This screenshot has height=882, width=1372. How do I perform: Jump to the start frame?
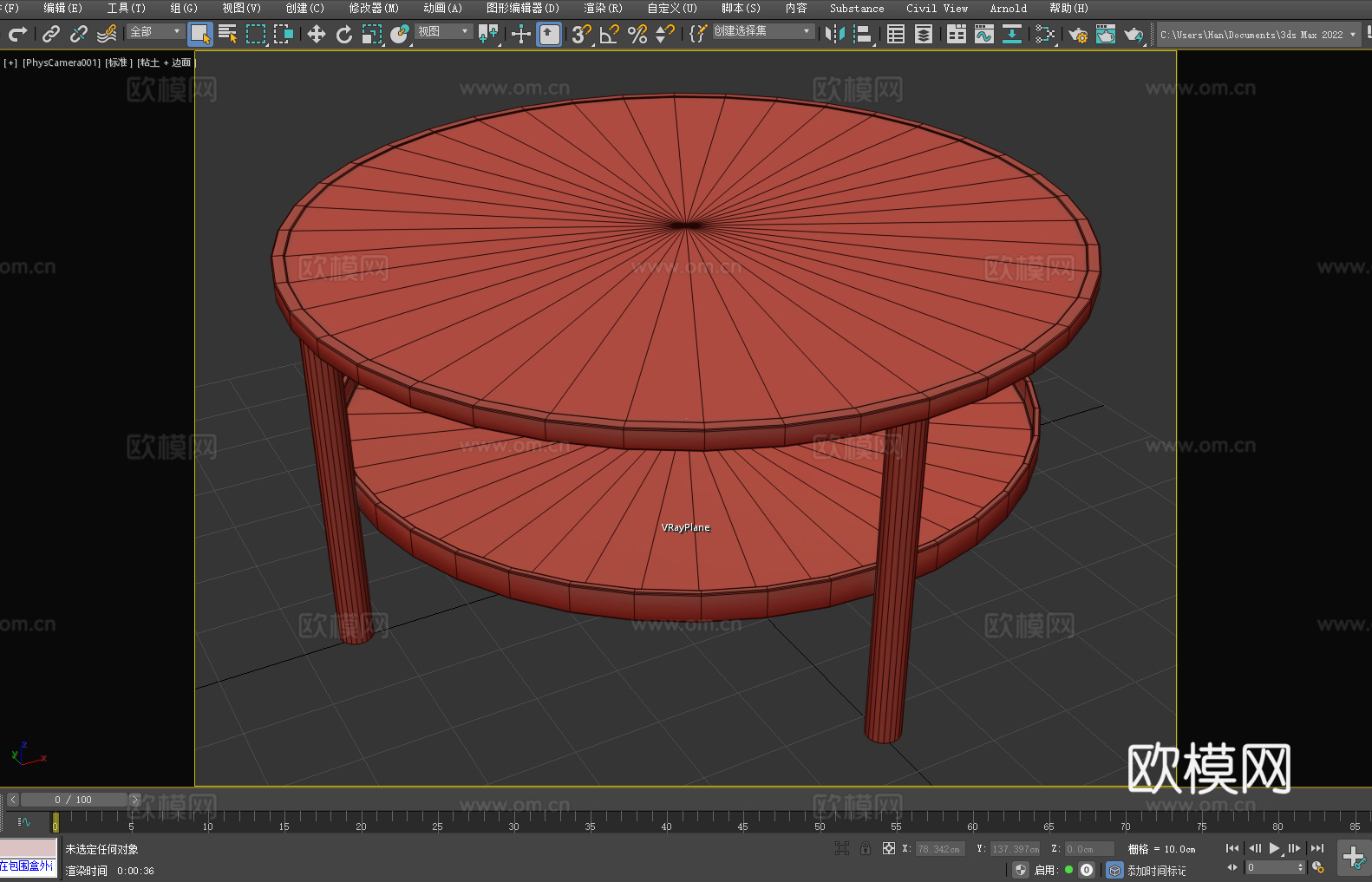click(x=1232, y=848)
